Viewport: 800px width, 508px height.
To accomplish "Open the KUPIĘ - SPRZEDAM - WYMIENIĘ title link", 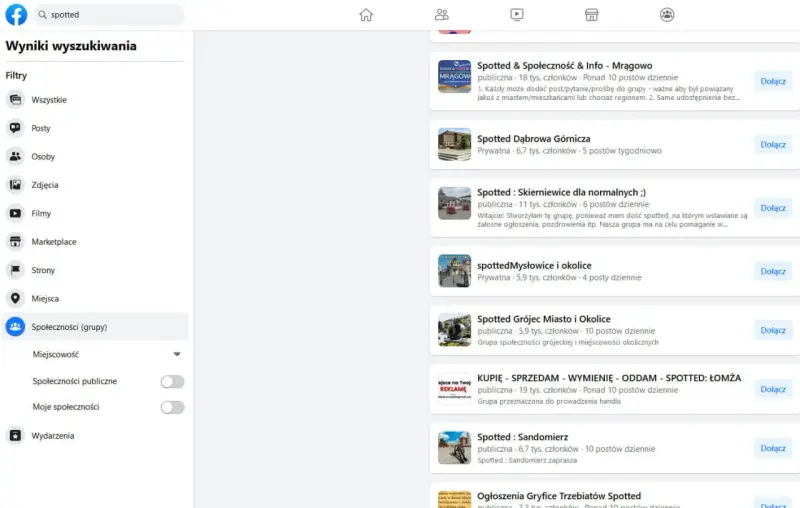I will click(x=609, y=378).
